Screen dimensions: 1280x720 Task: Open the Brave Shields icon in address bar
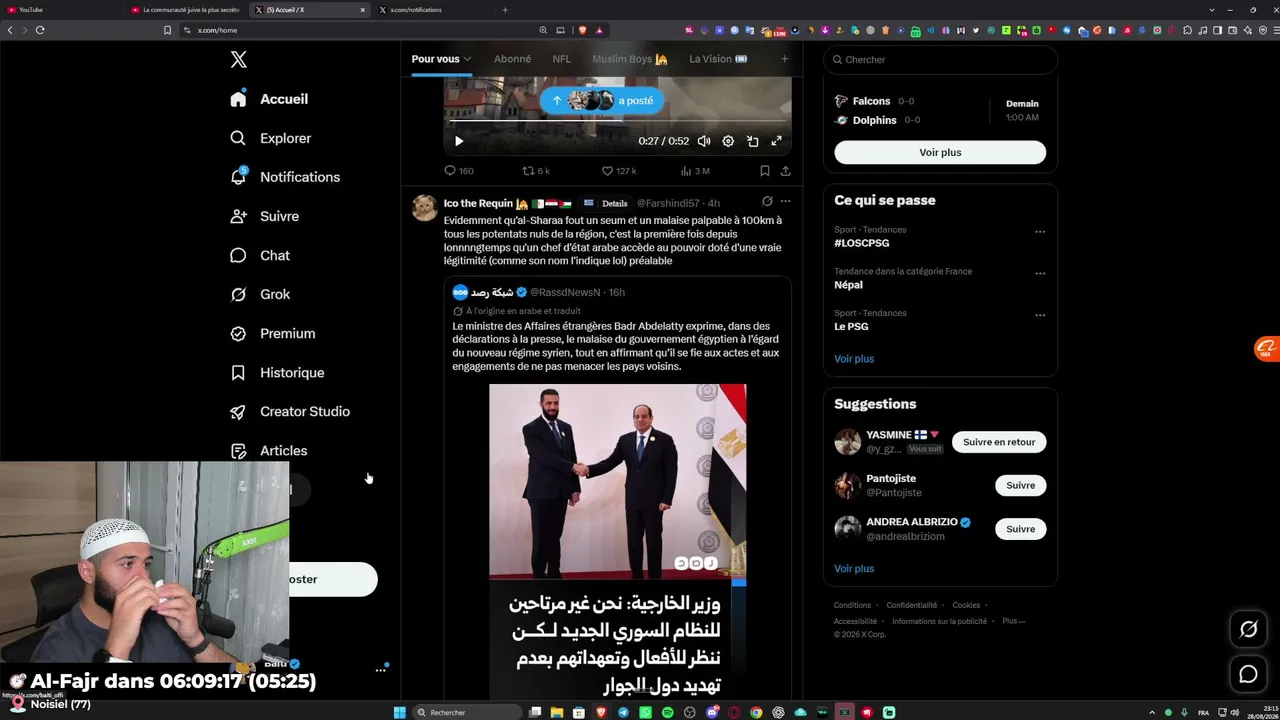coord(583,30)
